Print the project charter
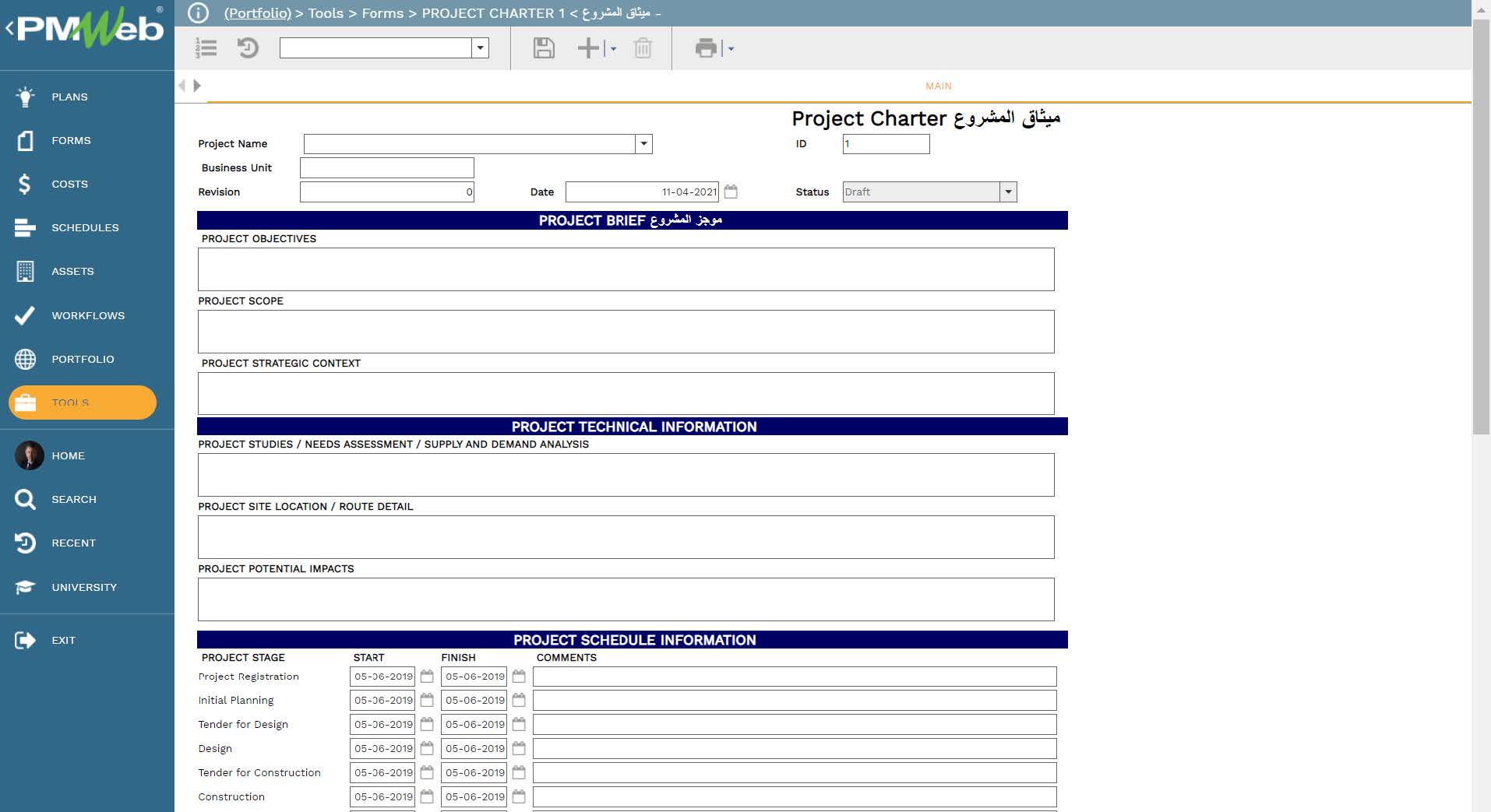The width and height of the screenshot is (1491, 812). pos(706,47)
